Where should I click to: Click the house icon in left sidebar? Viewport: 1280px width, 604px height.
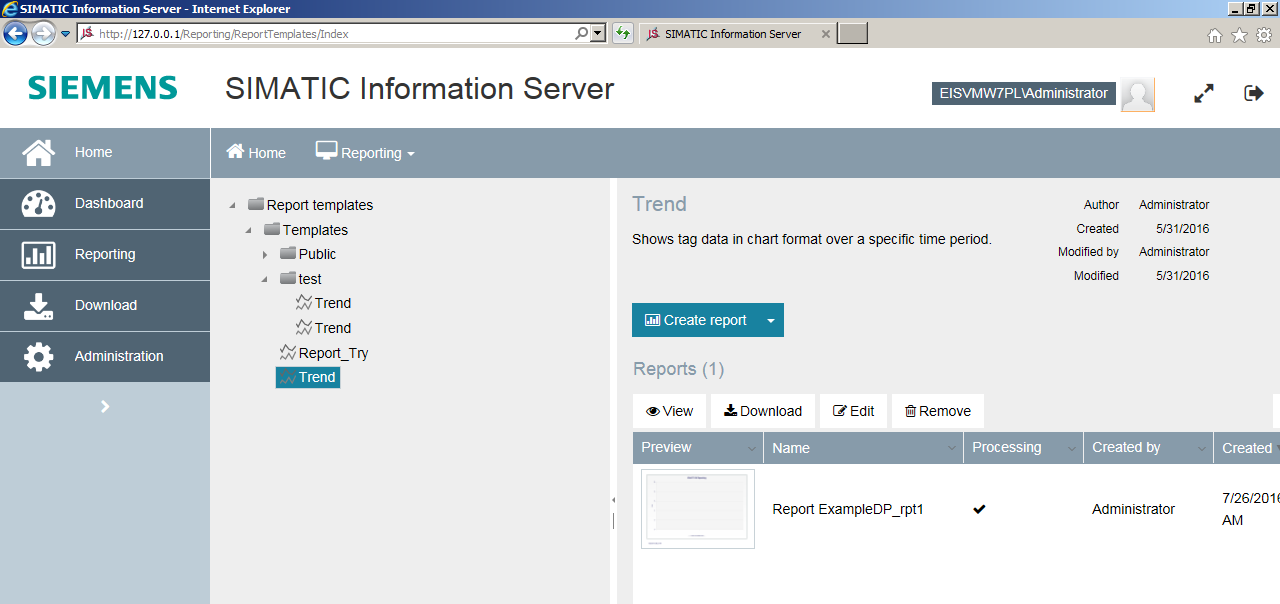click(x=39, y=153)
